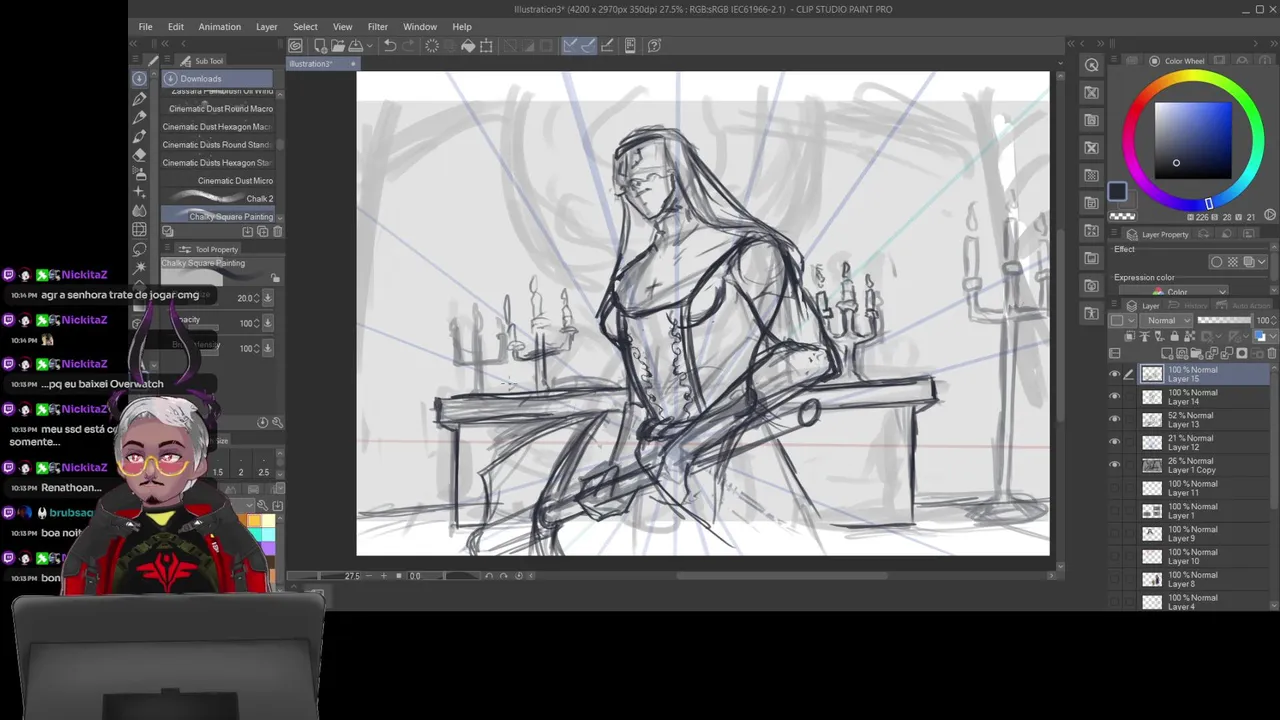1280x720 pixels.
Task: Select Cinematic Dust Round Macro brush
Action: [x=218, y=108]
